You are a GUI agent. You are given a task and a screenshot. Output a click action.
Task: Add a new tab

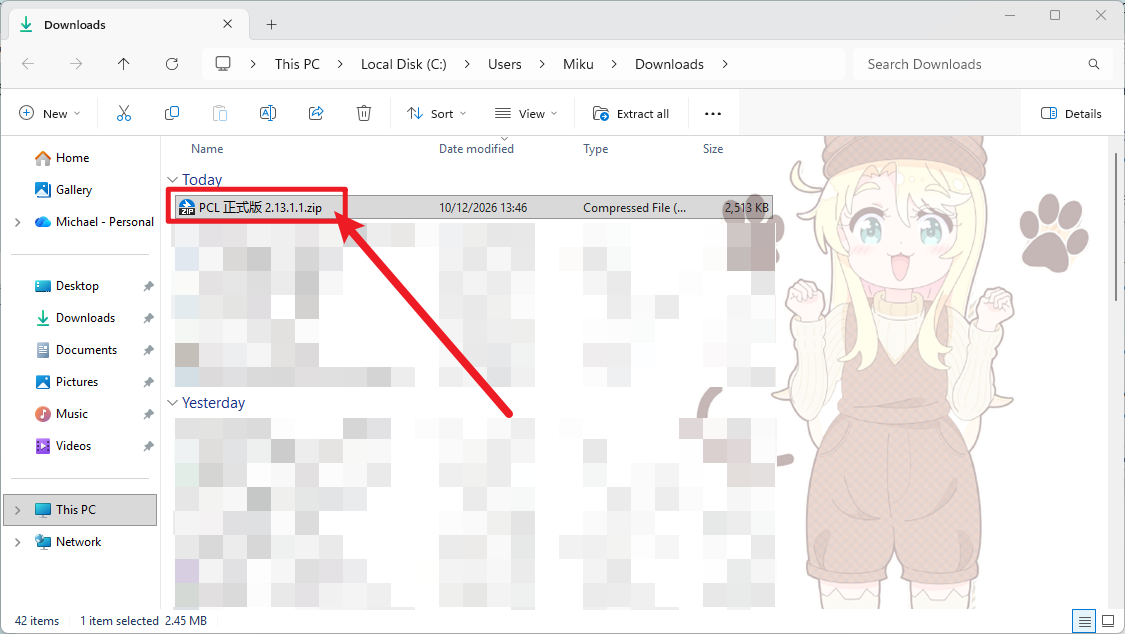[271, 24]
